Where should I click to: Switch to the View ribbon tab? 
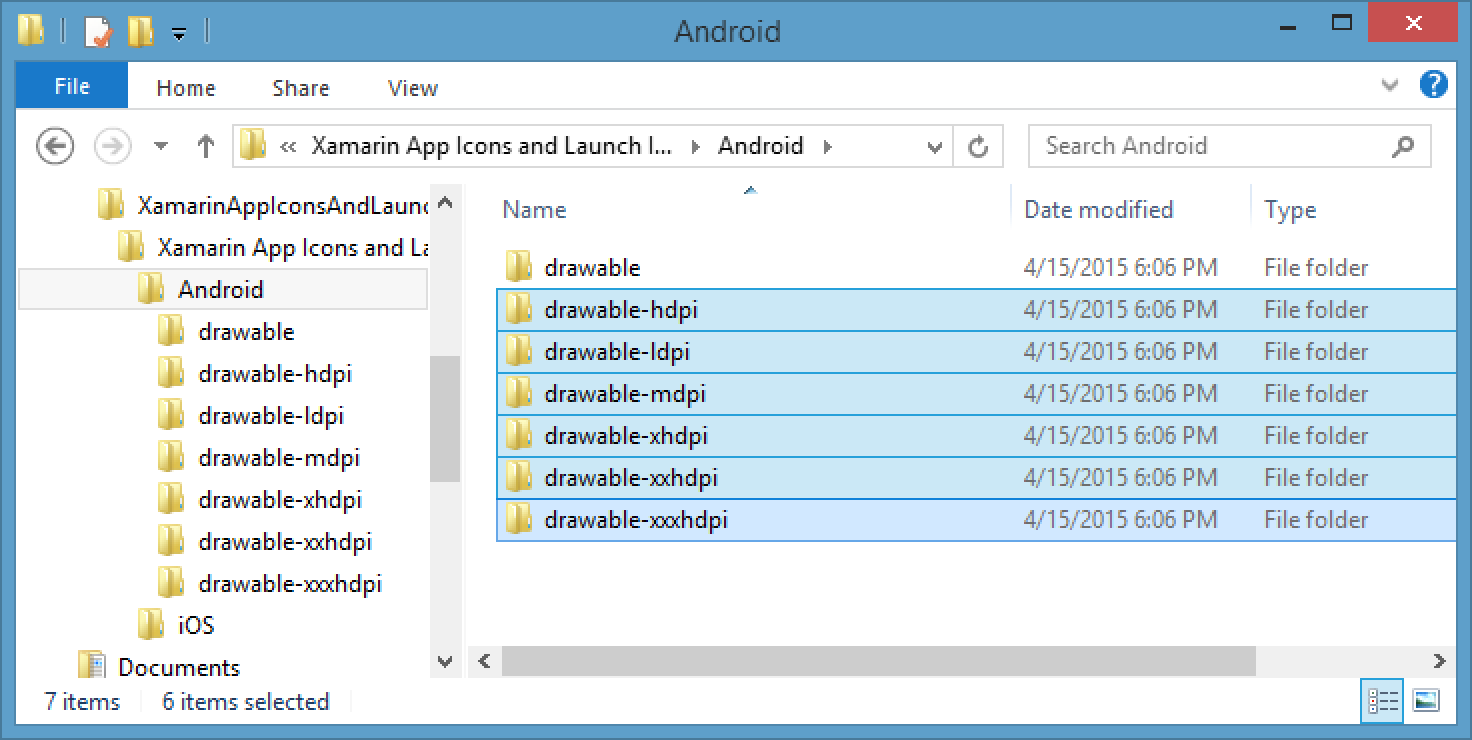[x=412, y=88]
